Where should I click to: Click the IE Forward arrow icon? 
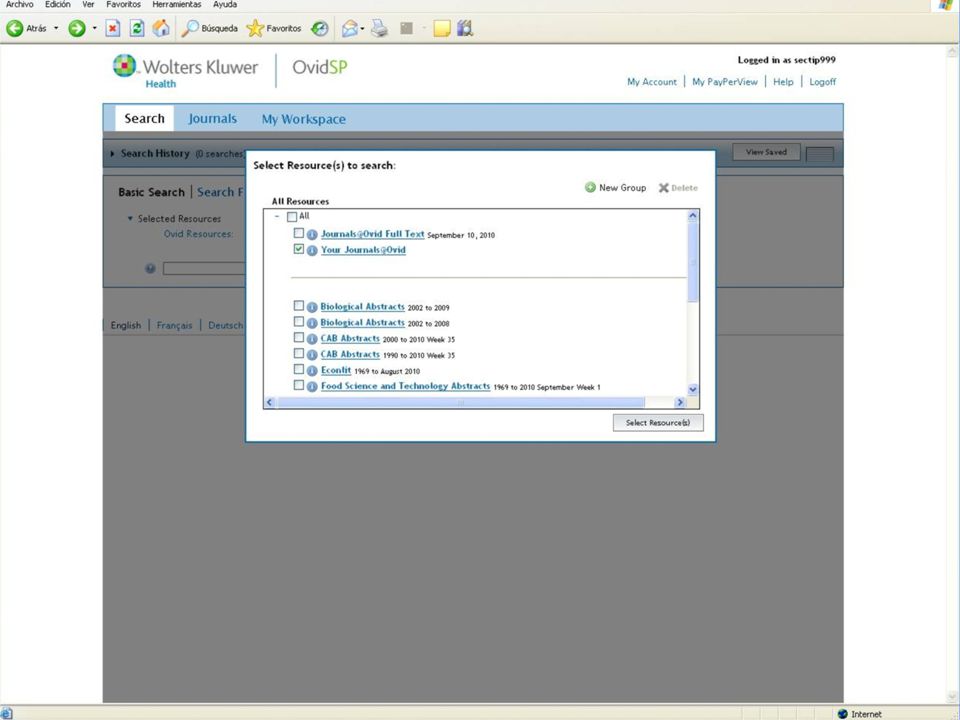click(x=77, y=28)
